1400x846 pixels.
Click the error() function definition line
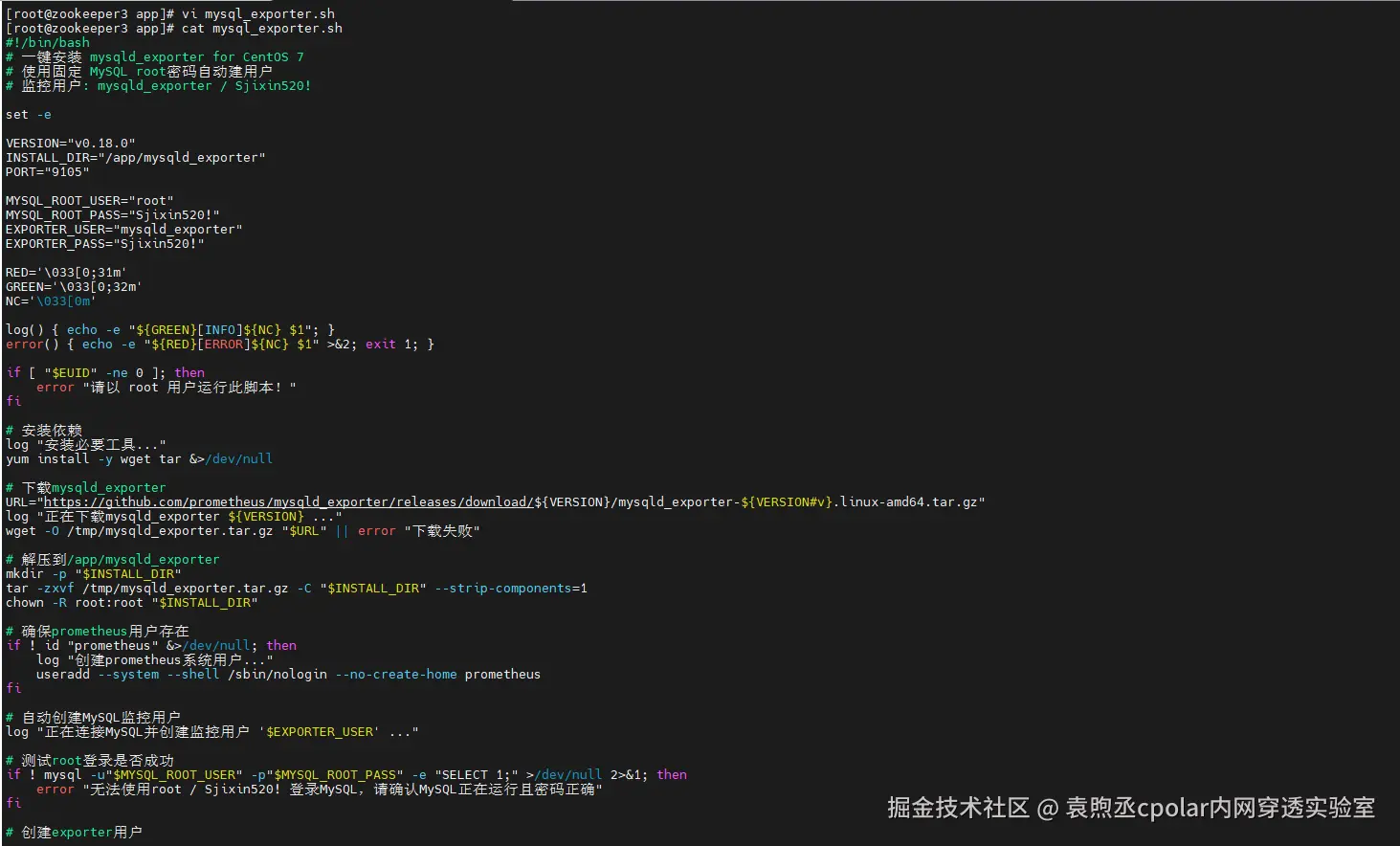pos(220,345)
